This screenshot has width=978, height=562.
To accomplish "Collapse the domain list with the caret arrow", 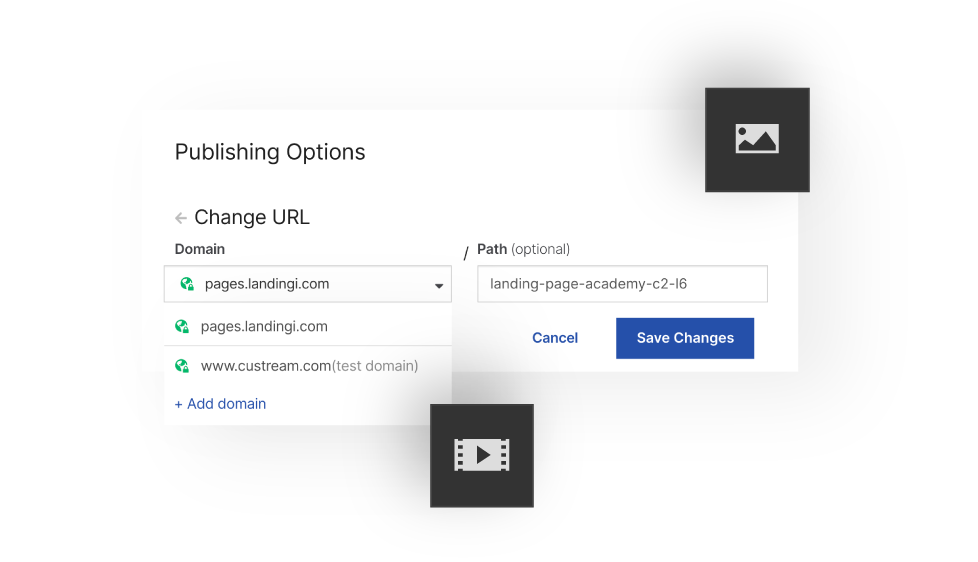I will pos(438,286).
